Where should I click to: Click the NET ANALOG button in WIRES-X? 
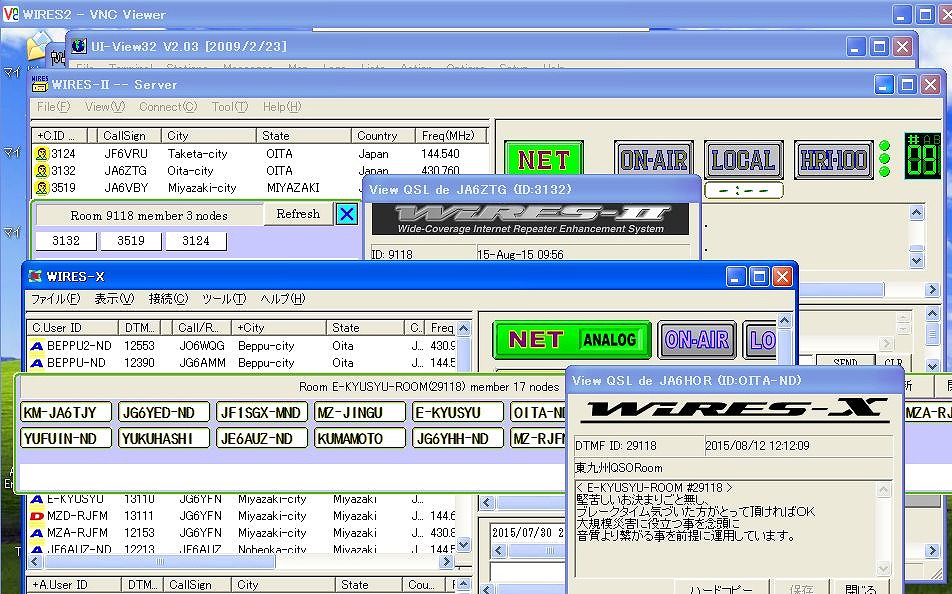point(572,340)
